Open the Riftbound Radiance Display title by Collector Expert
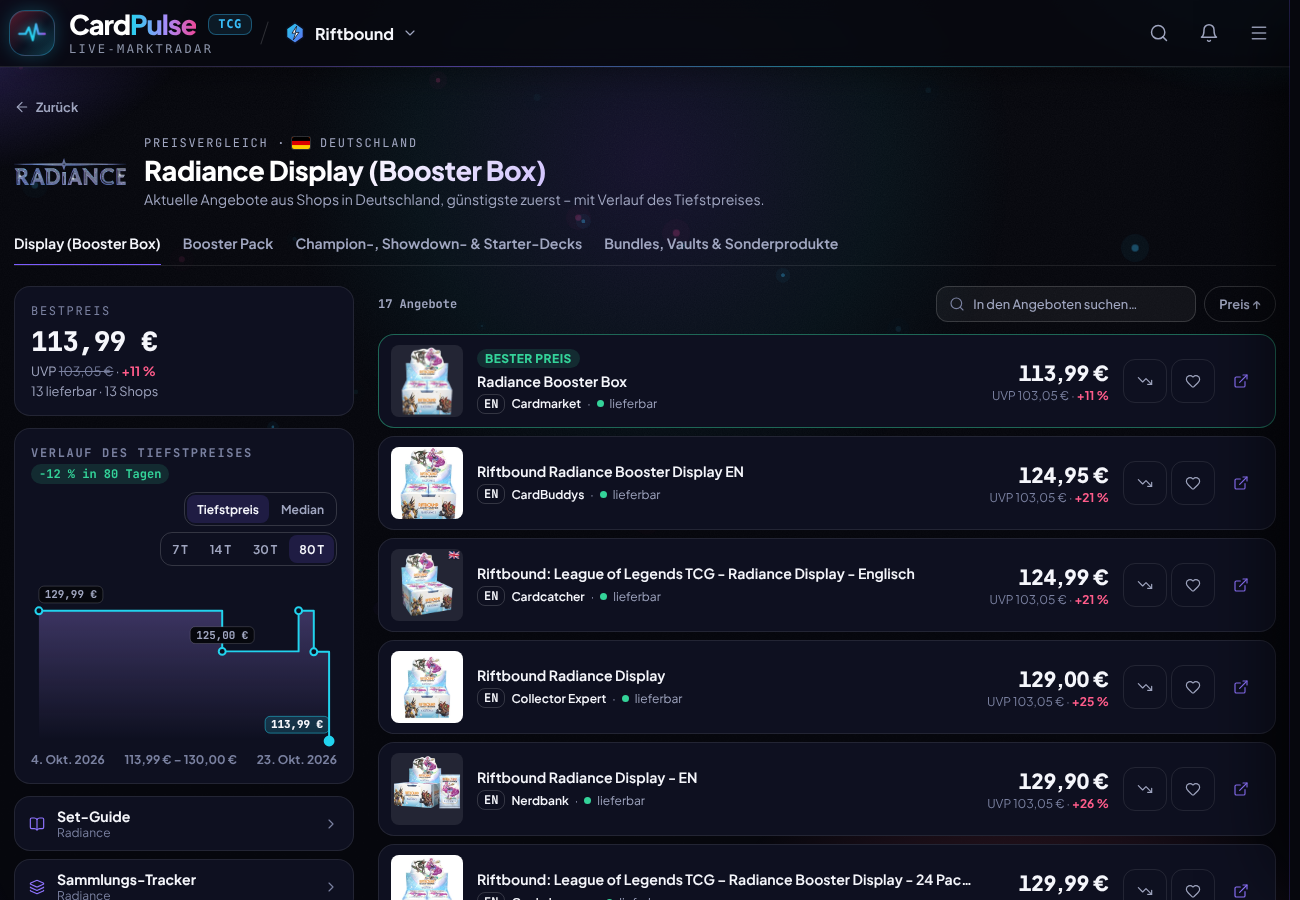The height and width of the screenshot is (900, 1300). 571,676
